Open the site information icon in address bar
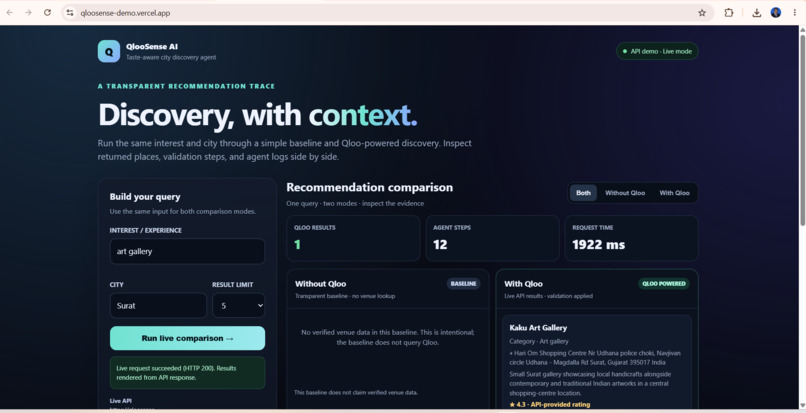Image resolution: width=806 pixels, height=413 pixels. pyautogui.click(x=70, y=13)
